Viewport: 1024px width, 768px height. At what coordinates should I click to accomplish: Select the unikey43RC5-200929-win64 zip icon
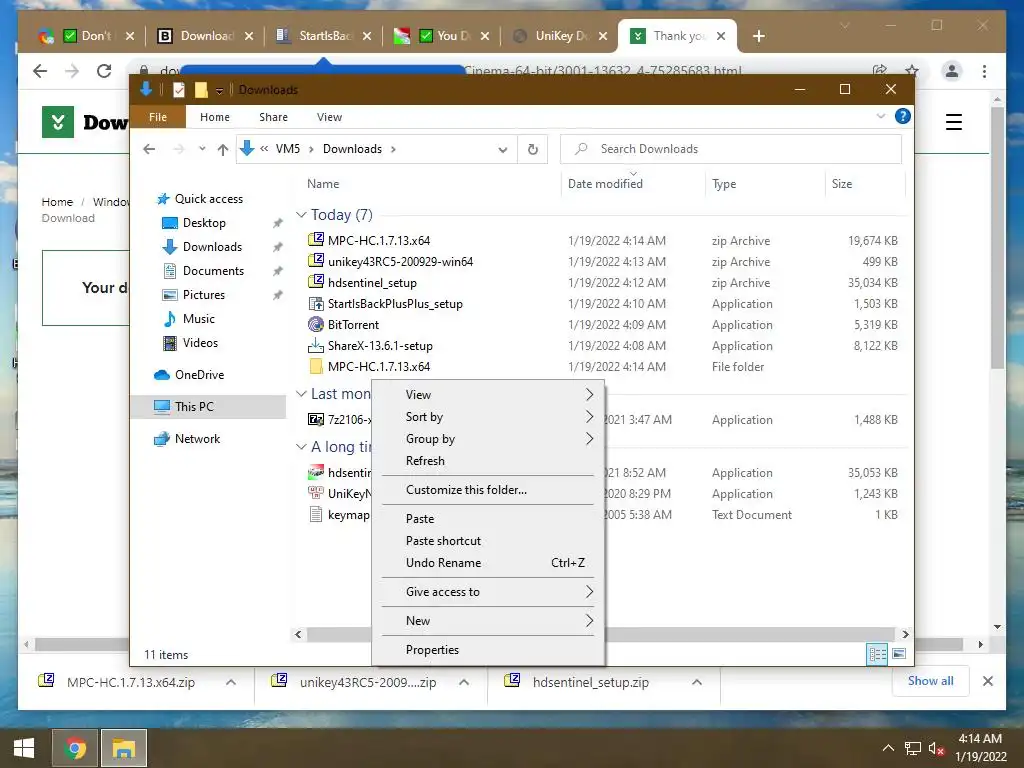tap(316, 261)
